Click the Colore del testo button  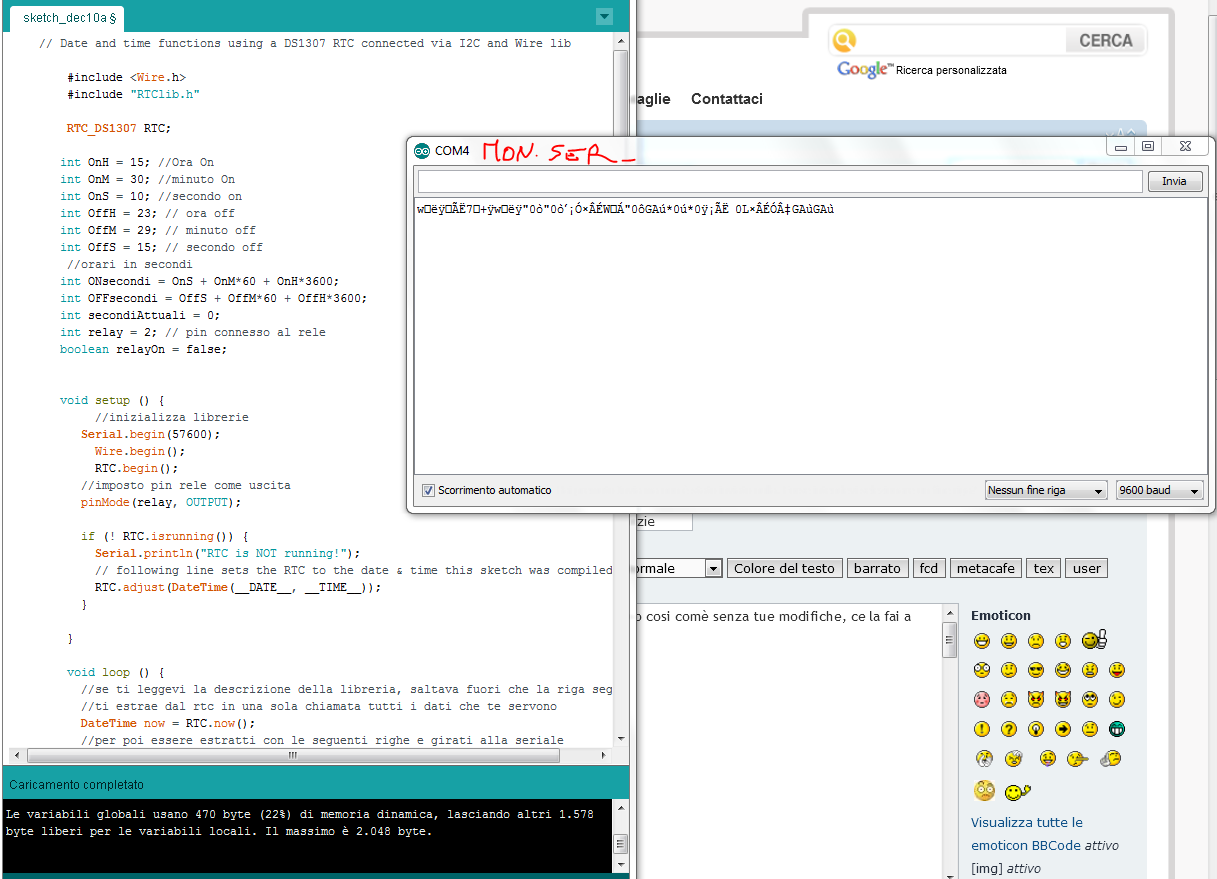pos(784,568)
